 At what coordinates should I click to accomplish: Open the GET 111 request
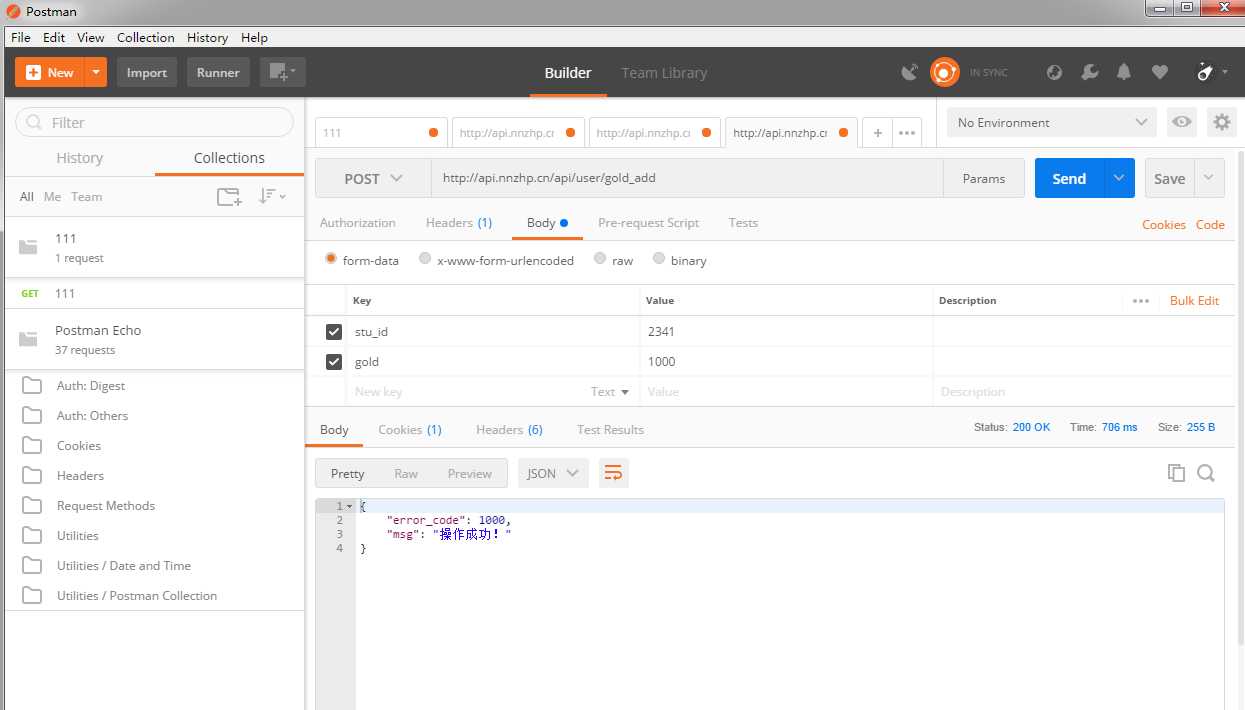(155, 293)
